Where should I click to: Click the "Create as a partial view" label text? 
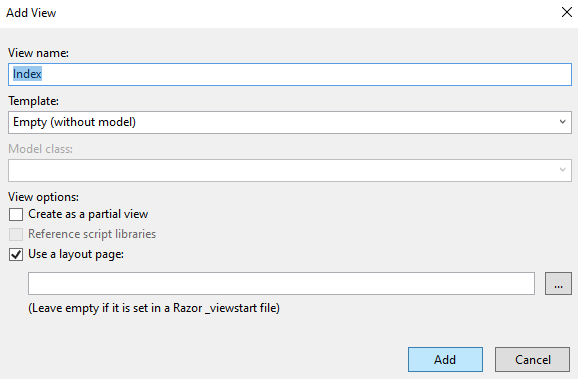coord(88,214)
